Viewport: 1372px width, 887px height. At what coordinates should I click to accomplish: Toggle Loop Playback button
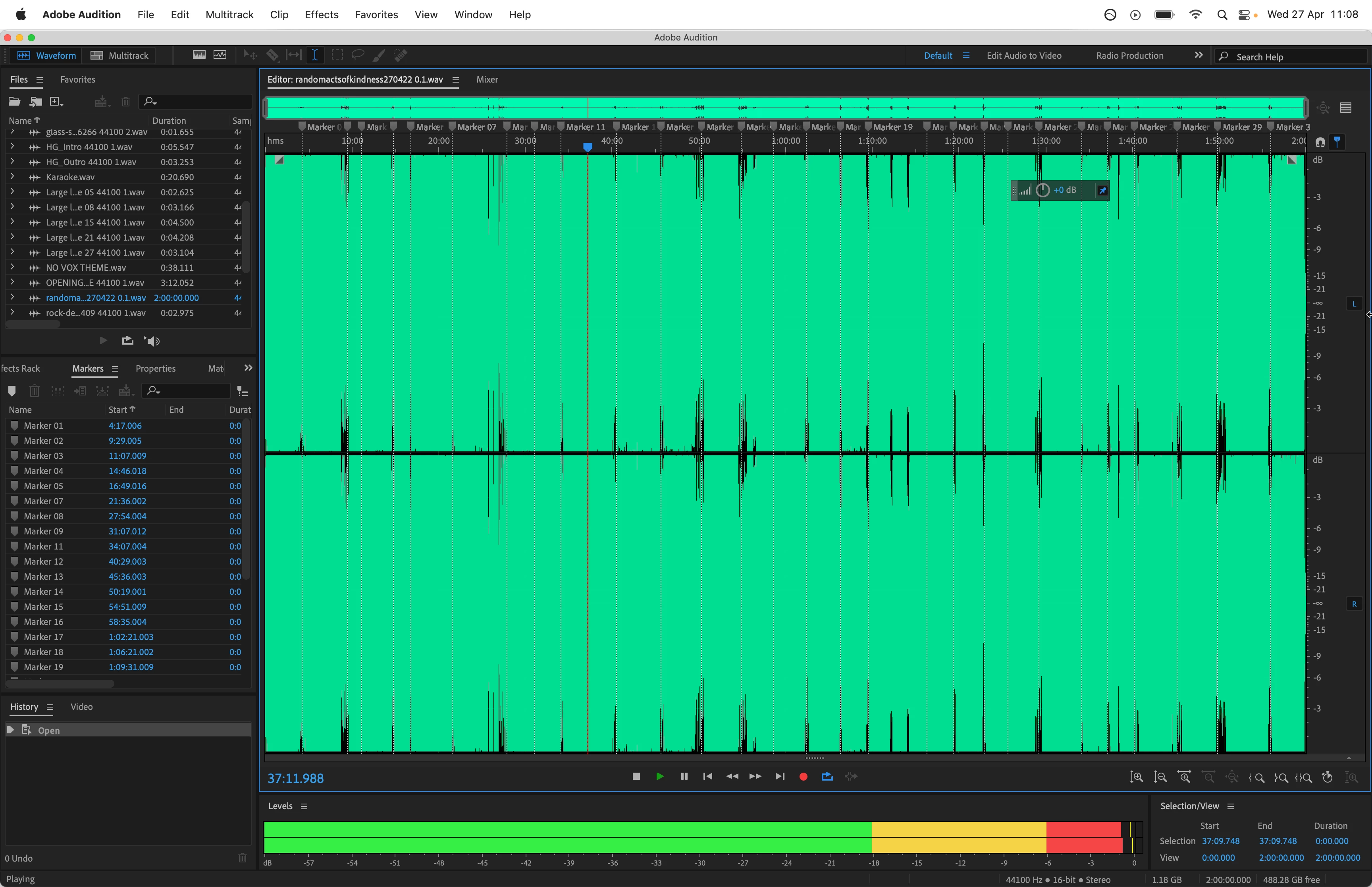(827, 776)
